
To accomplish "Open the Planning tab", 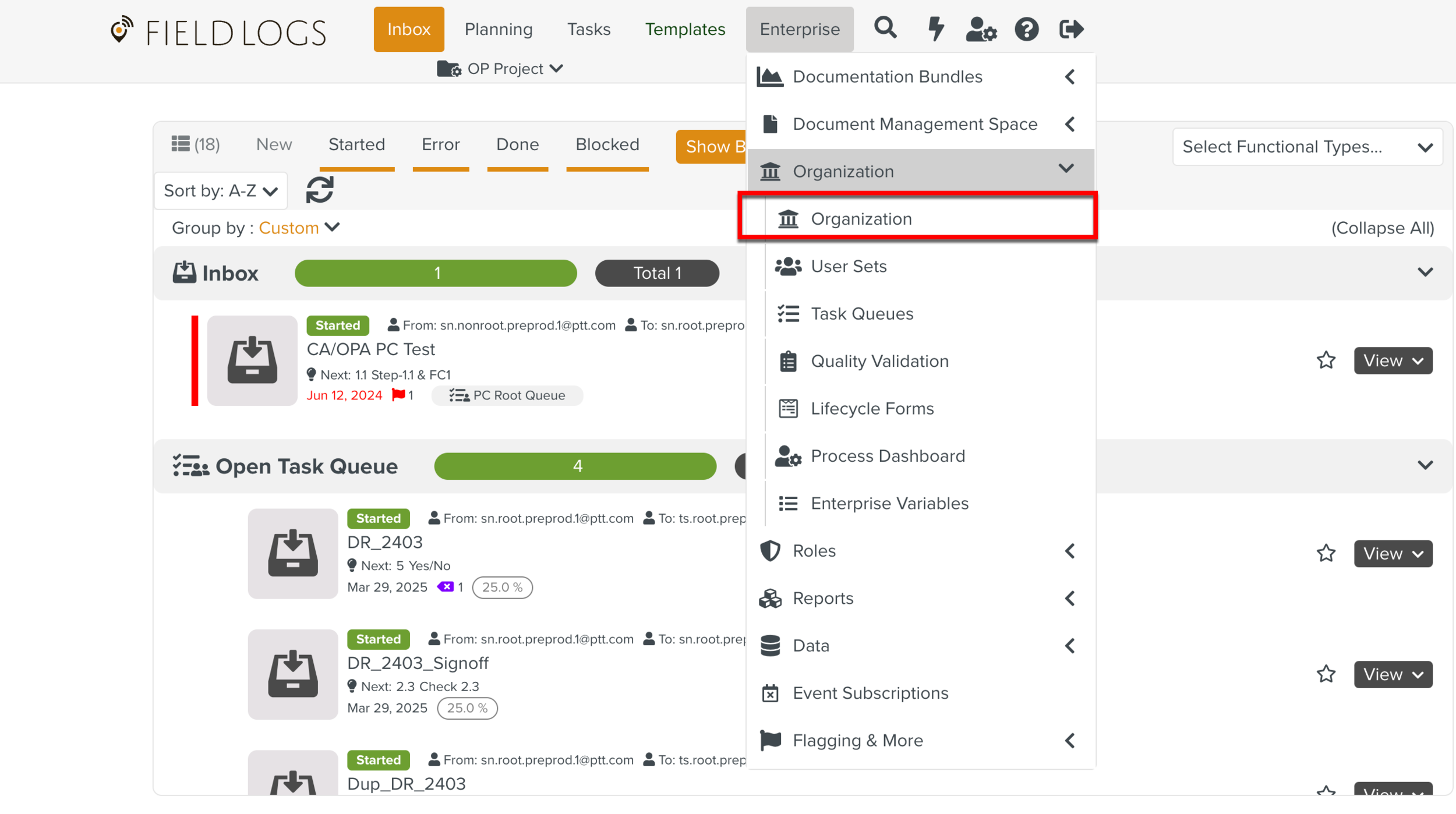I will (x=498, y=29).
